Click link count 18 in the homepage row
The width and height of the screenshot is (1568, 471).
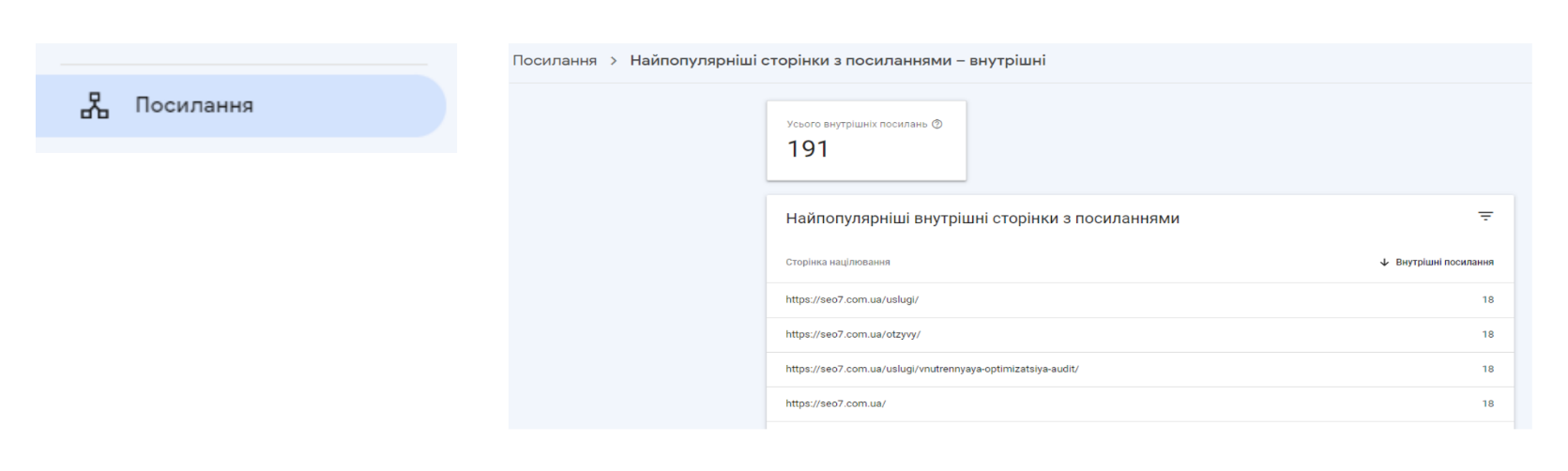point(1487,404)
